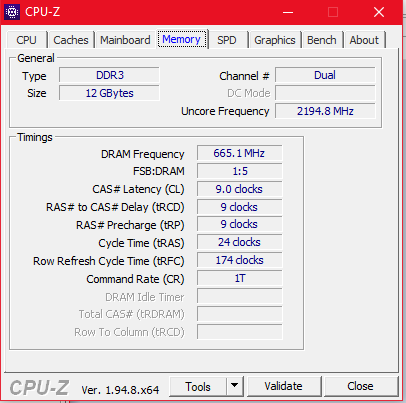Click the Close button at bottom
This screenshot has height=403, width=406.
click(360, 386)
